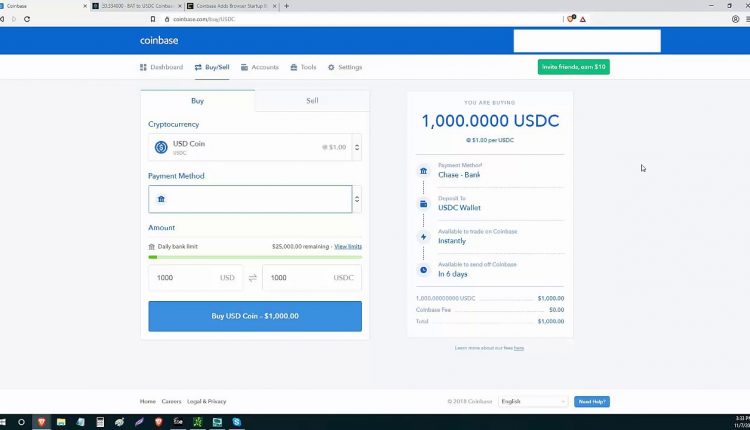
Task: Click the 'USDC Wallet' summary text
Action: [459, 208]
